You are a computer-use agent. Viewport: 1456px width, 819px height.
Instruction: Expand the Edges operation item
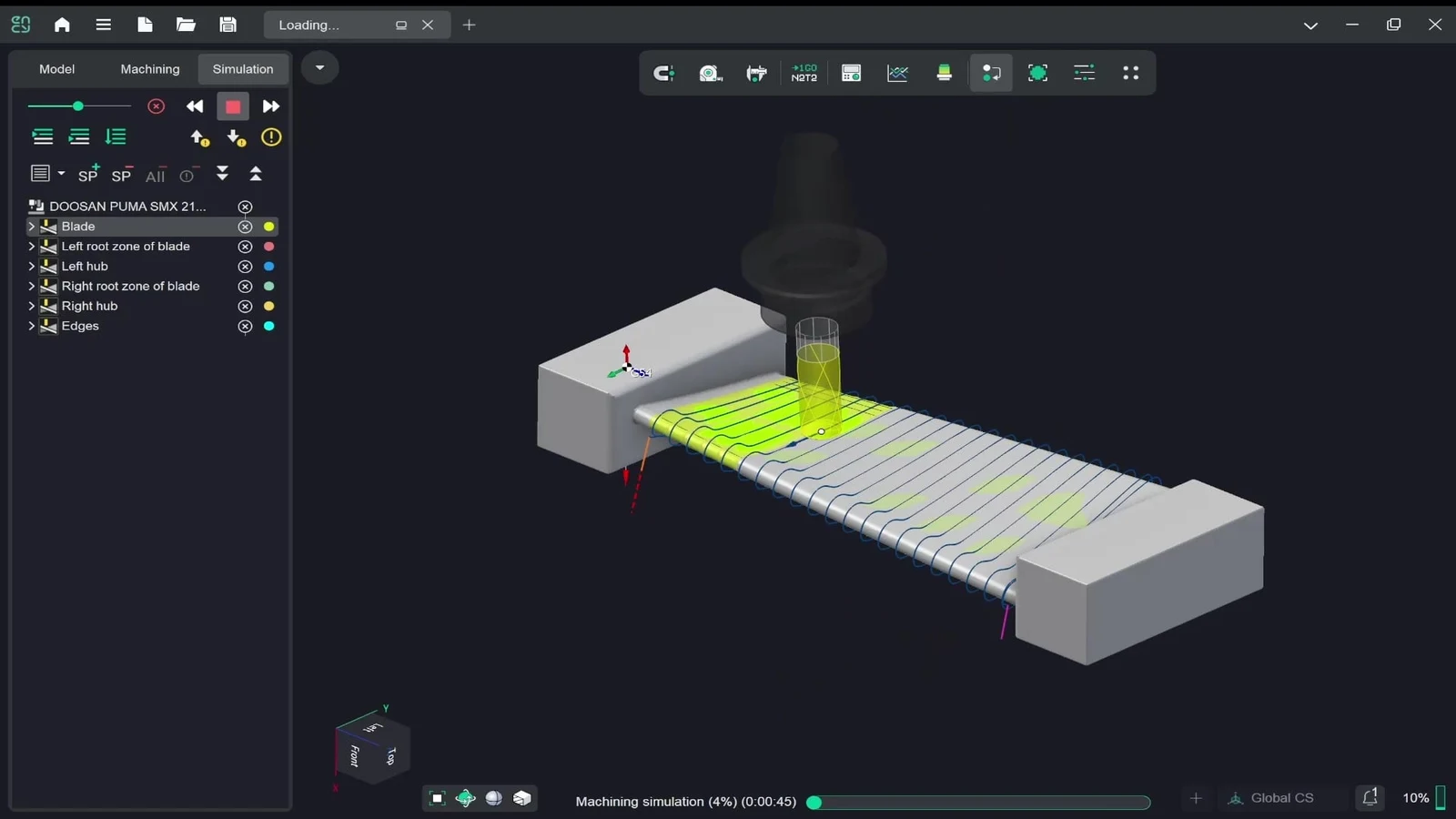(x=31, y=327)
